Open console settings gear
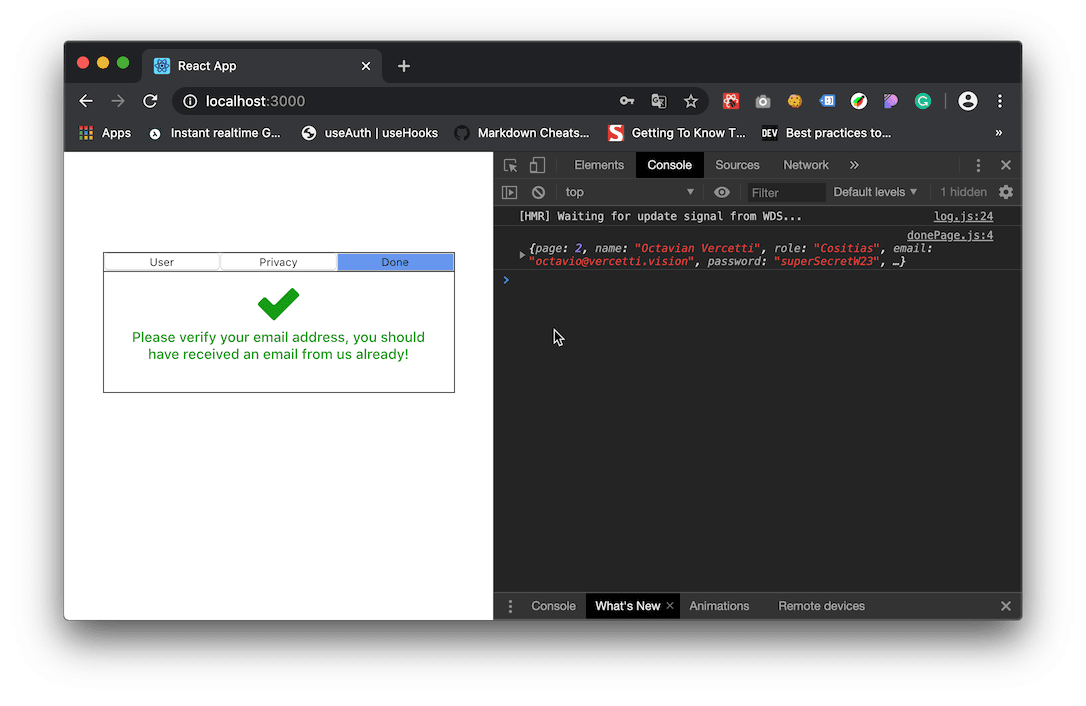This screenshot has height=706, width=1086. point(1005,192)
